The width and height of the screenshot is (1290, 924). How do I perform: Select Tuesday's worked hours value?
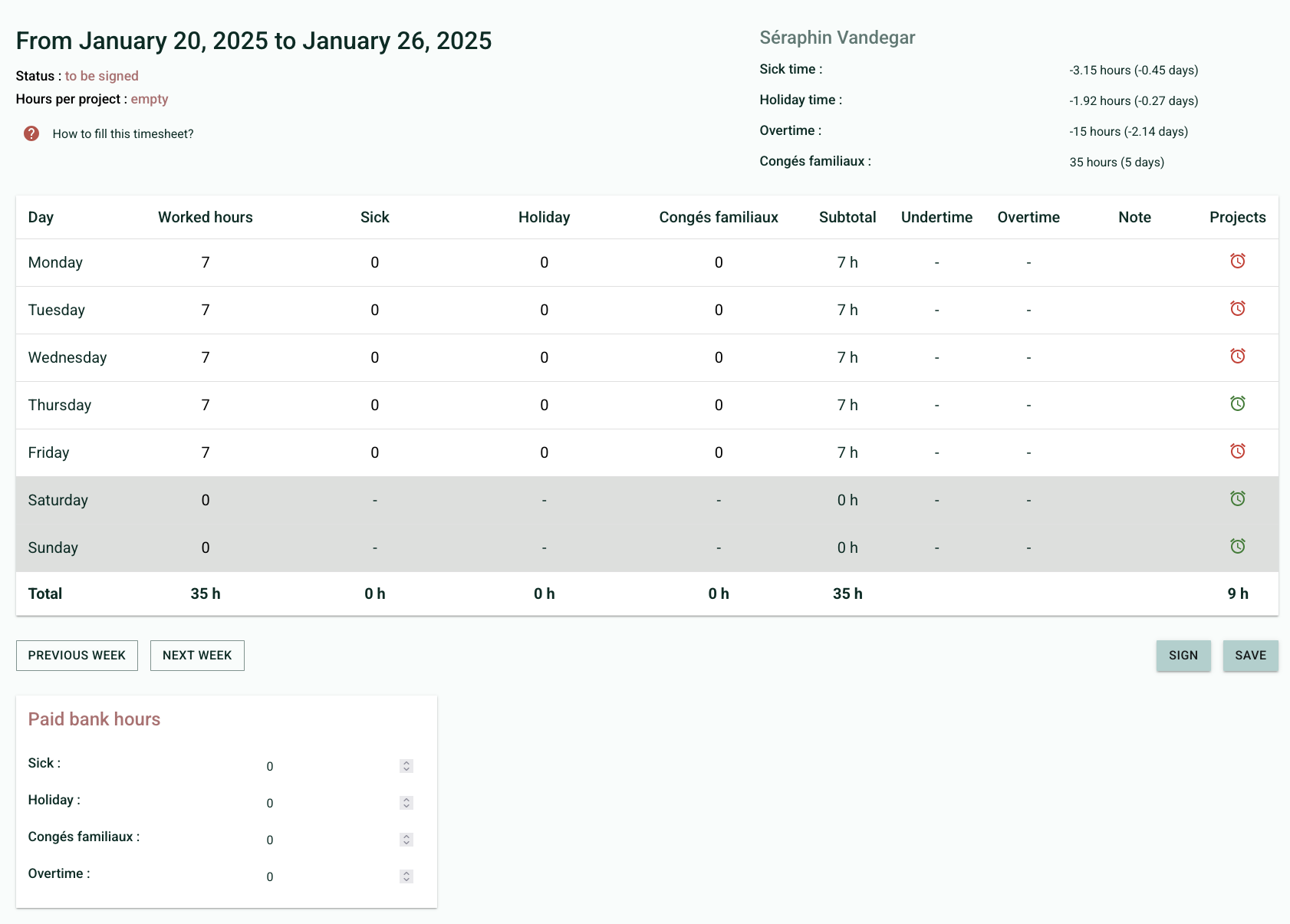206,310
